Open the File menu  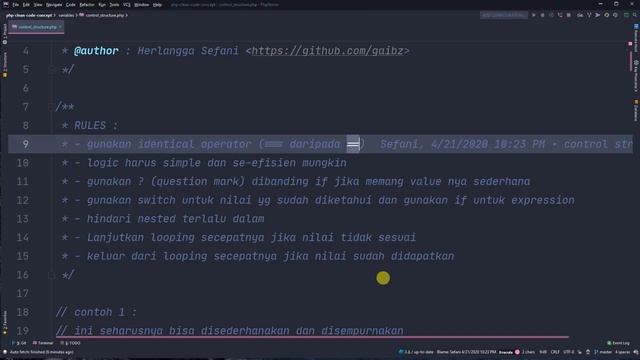click(16, 4)
